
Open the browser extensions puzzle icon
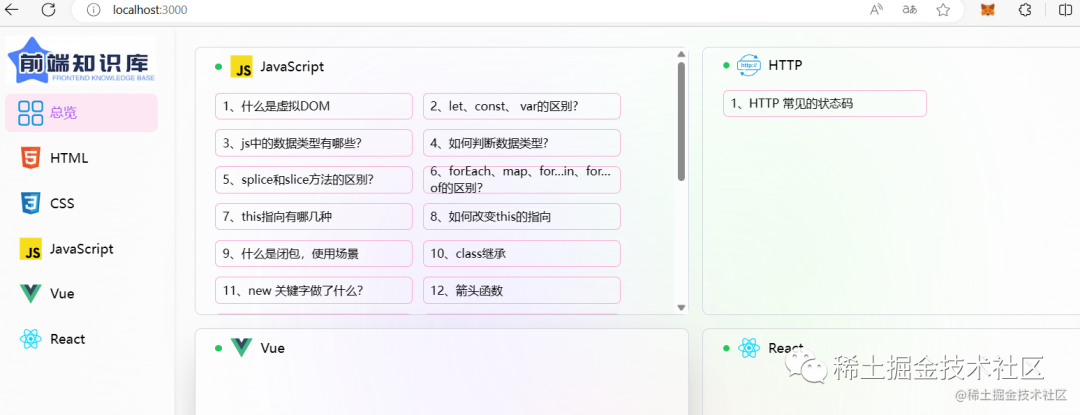[1025, 10]
